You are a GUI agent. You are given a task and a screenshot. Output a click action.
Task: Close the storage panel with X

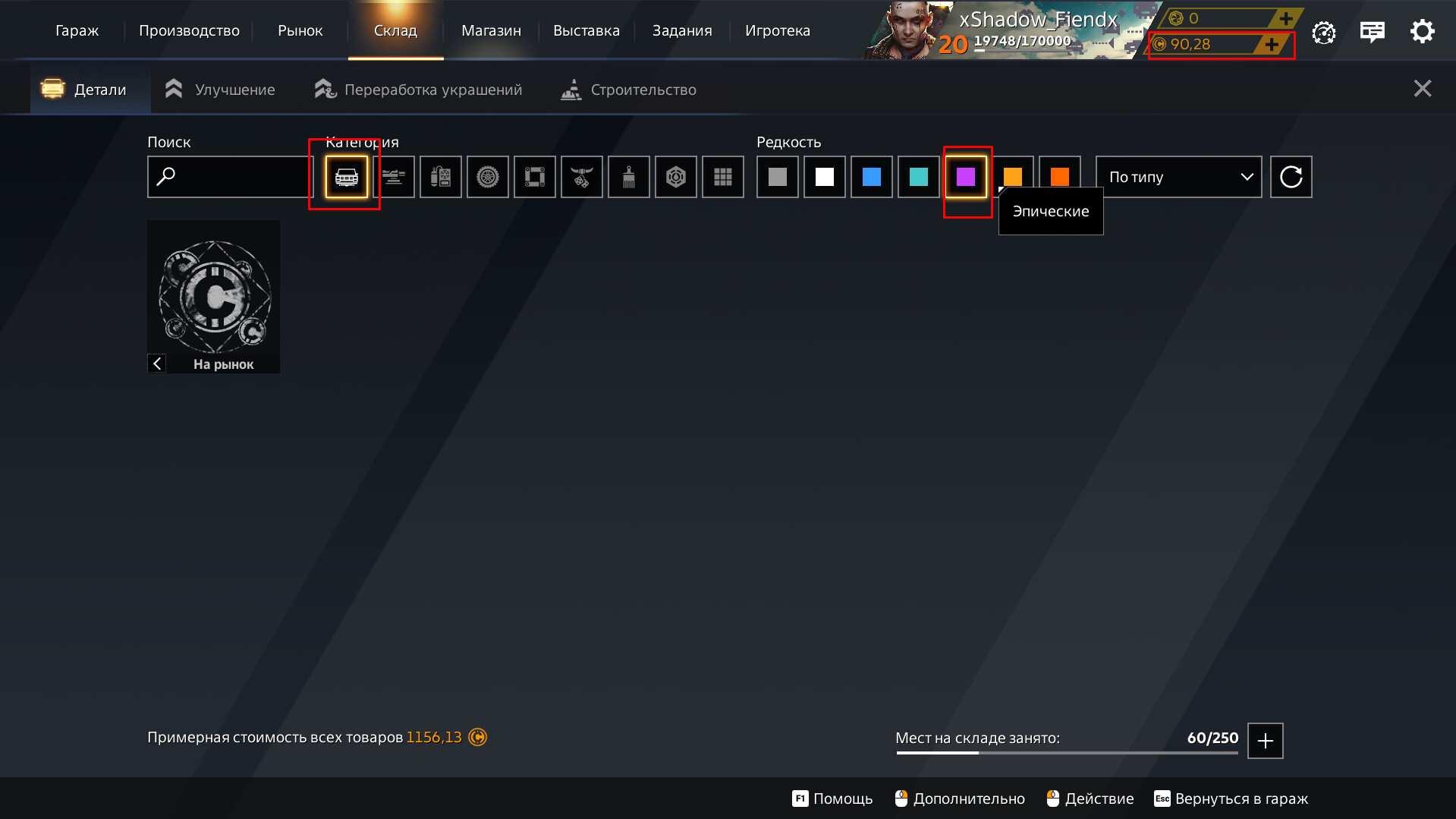click(x=1423, y=89)
